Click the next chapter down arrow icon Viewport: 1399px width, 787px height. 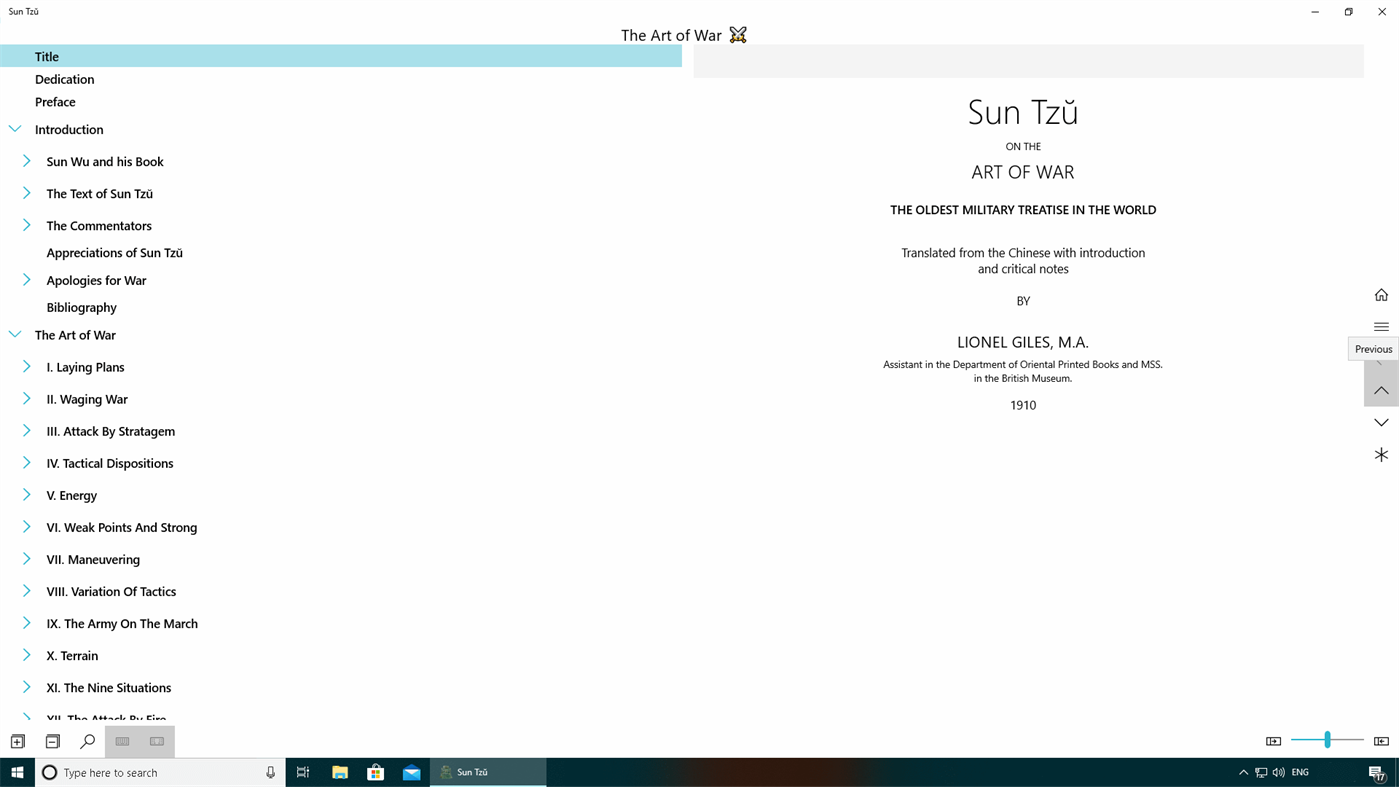[x=1381, y=422]
